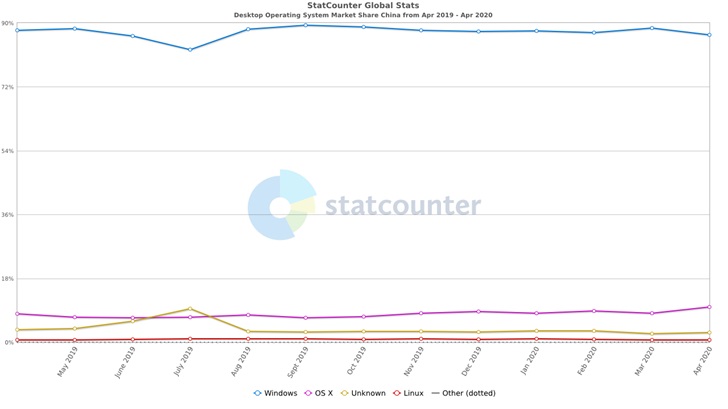Click the StatCounter Global Stats title
This screenshot has width=728, height=409.
coord(363,6)
